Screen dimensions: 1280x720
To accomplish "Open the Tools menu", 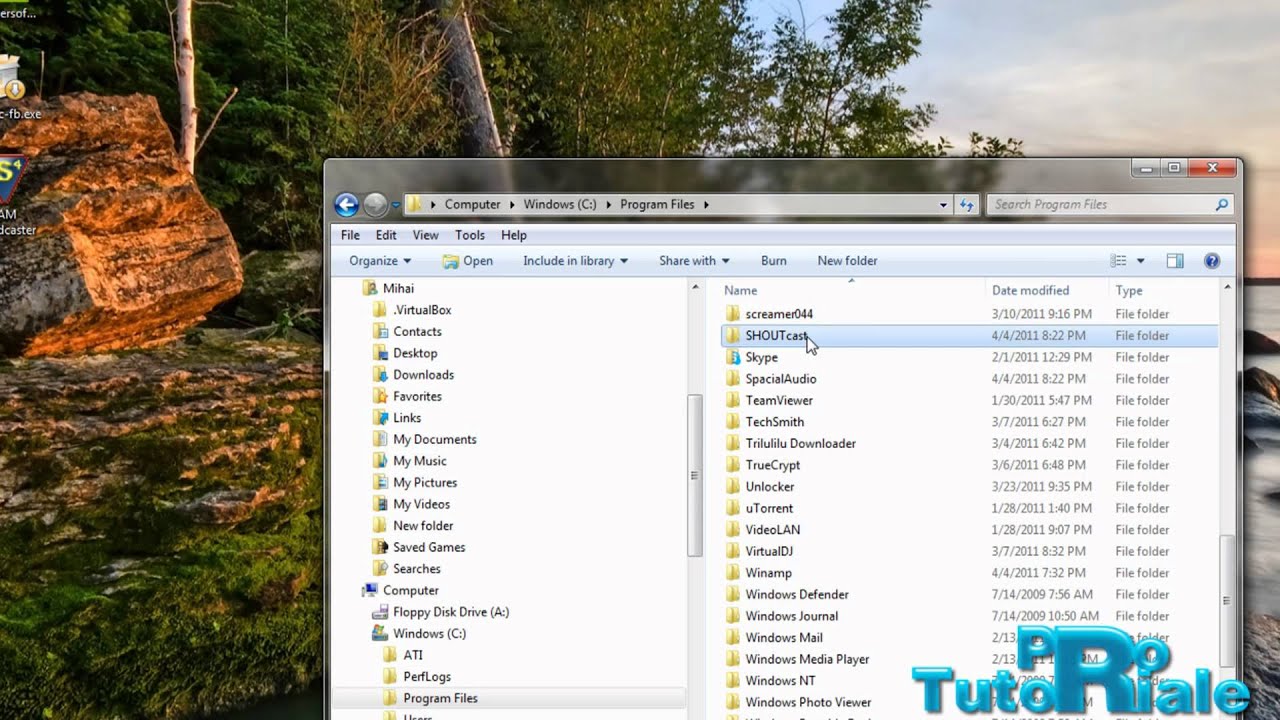I will (470, 235).
